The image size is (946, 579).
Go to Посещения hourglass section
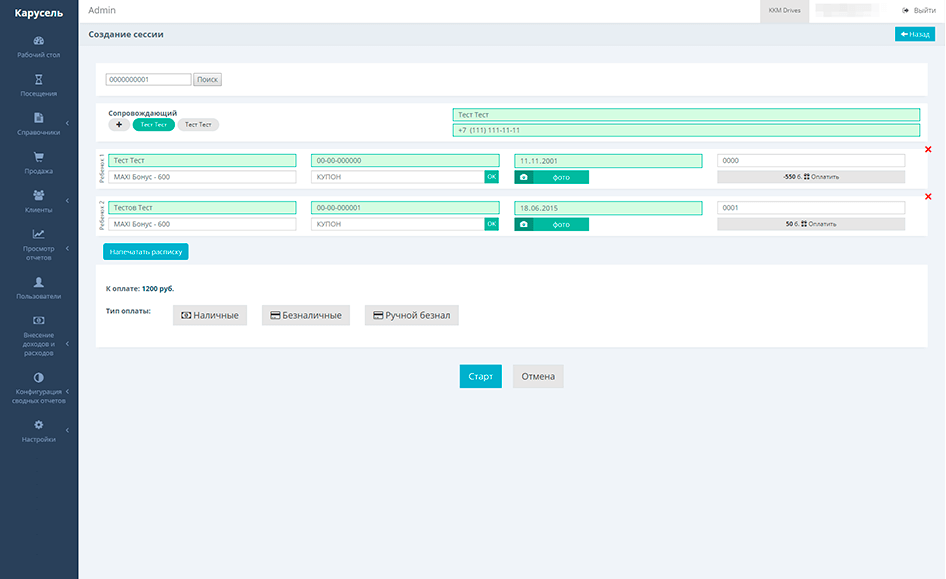coord(39,85)
